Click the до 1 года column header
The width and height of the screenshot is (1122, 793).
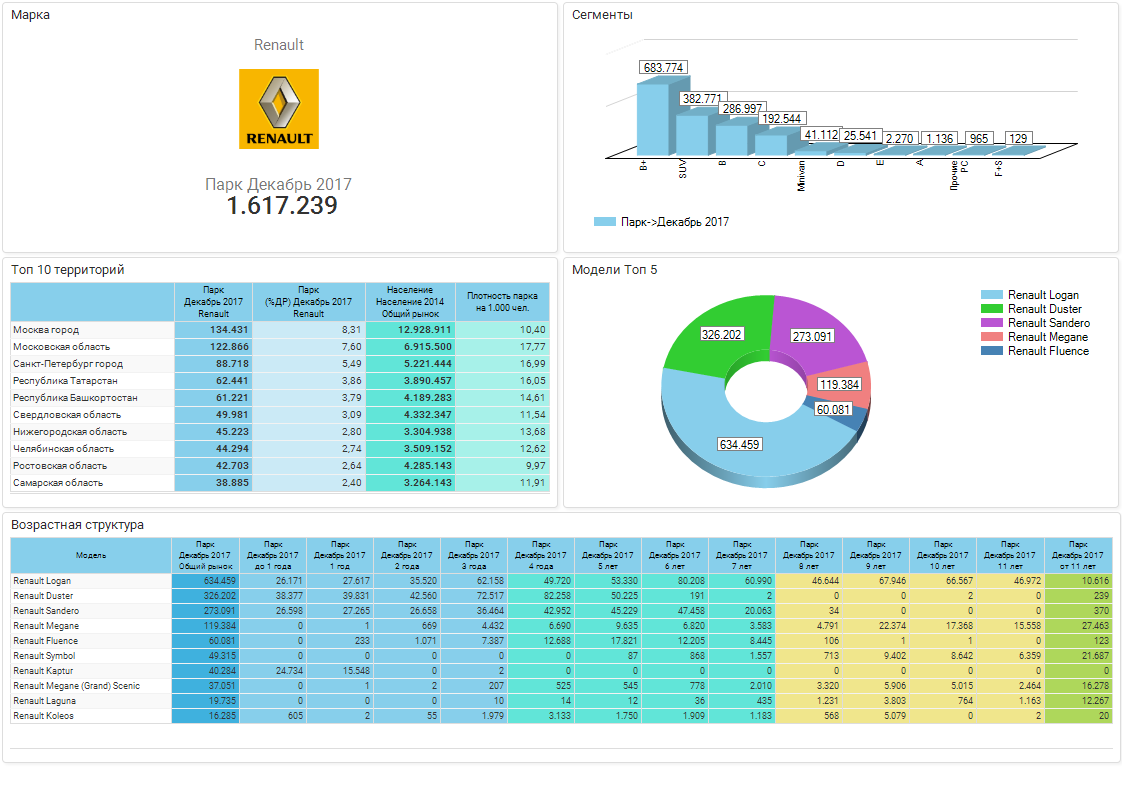(273, 555)
